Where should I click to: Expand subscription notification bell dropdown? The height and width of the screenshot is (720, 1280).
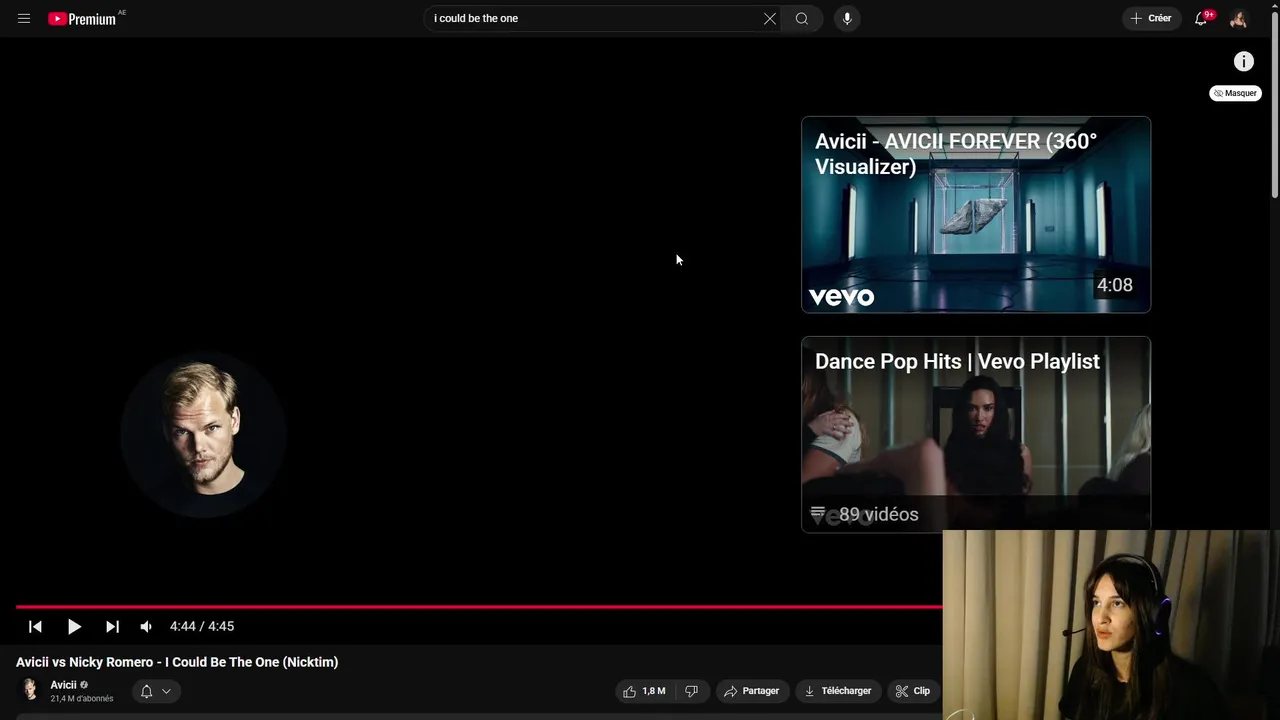[x=155, y=691]
